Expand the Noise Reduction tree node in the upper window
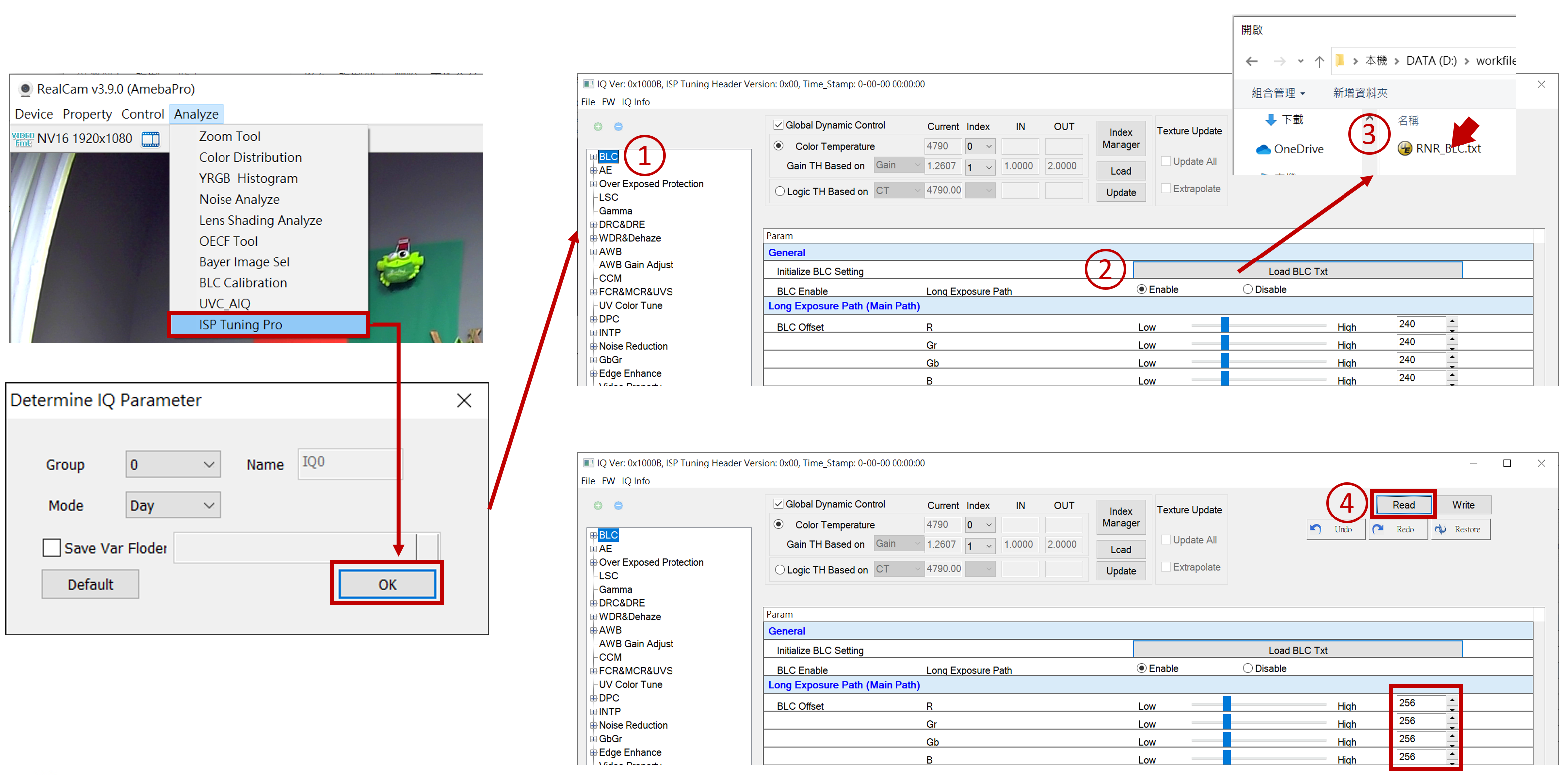Viewport: 1568px width, 775px height. (593, 346)
